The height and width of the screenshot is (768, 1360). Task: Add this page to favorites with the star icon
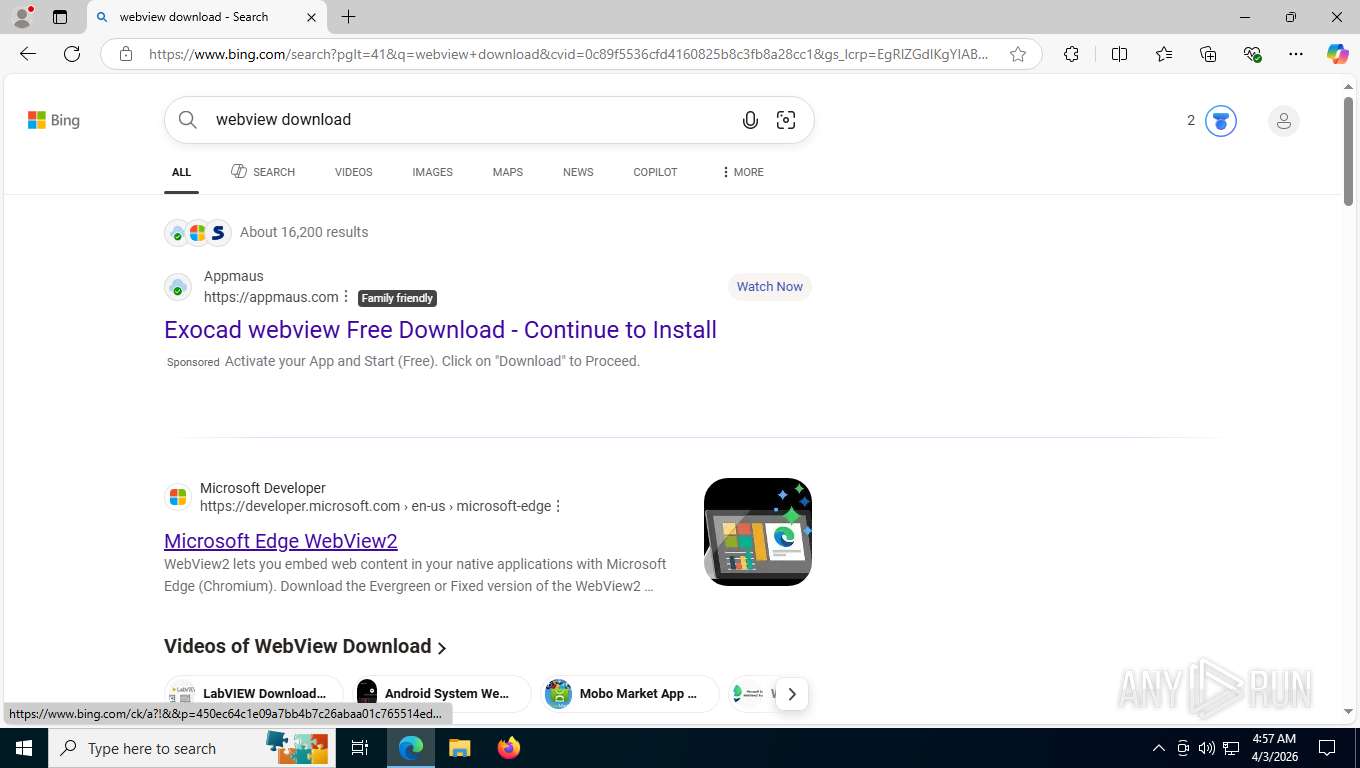tap(1018, 54)
